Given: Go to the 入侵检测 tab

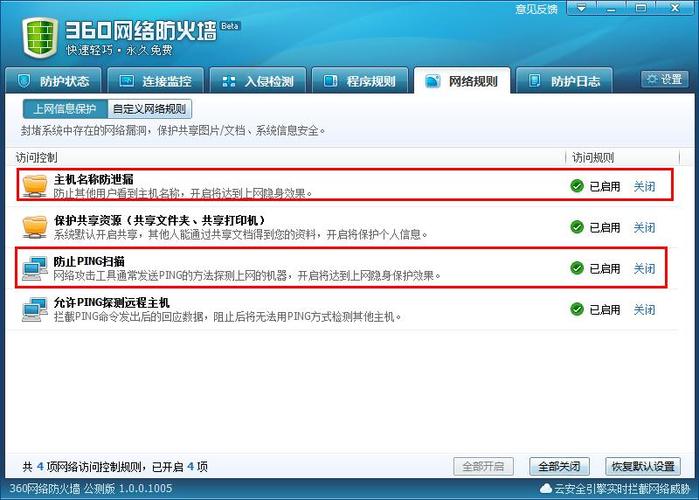Looking at the screenshot, I should tap(258, 81).
